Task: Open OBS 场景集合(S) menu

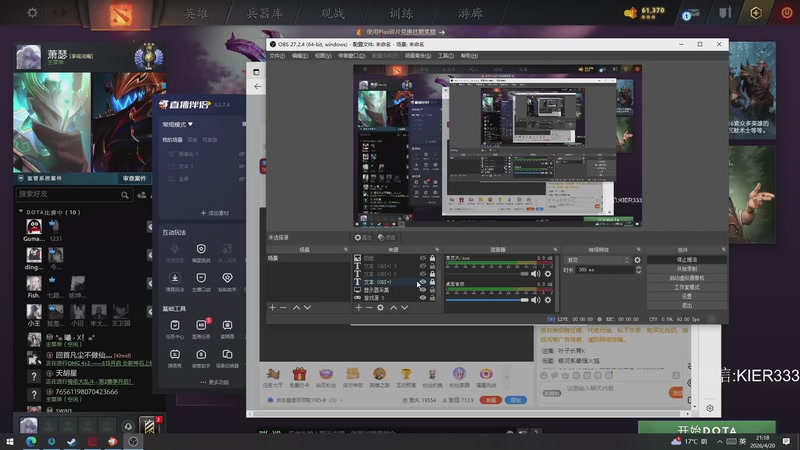Action: click(x=418, y=56)
